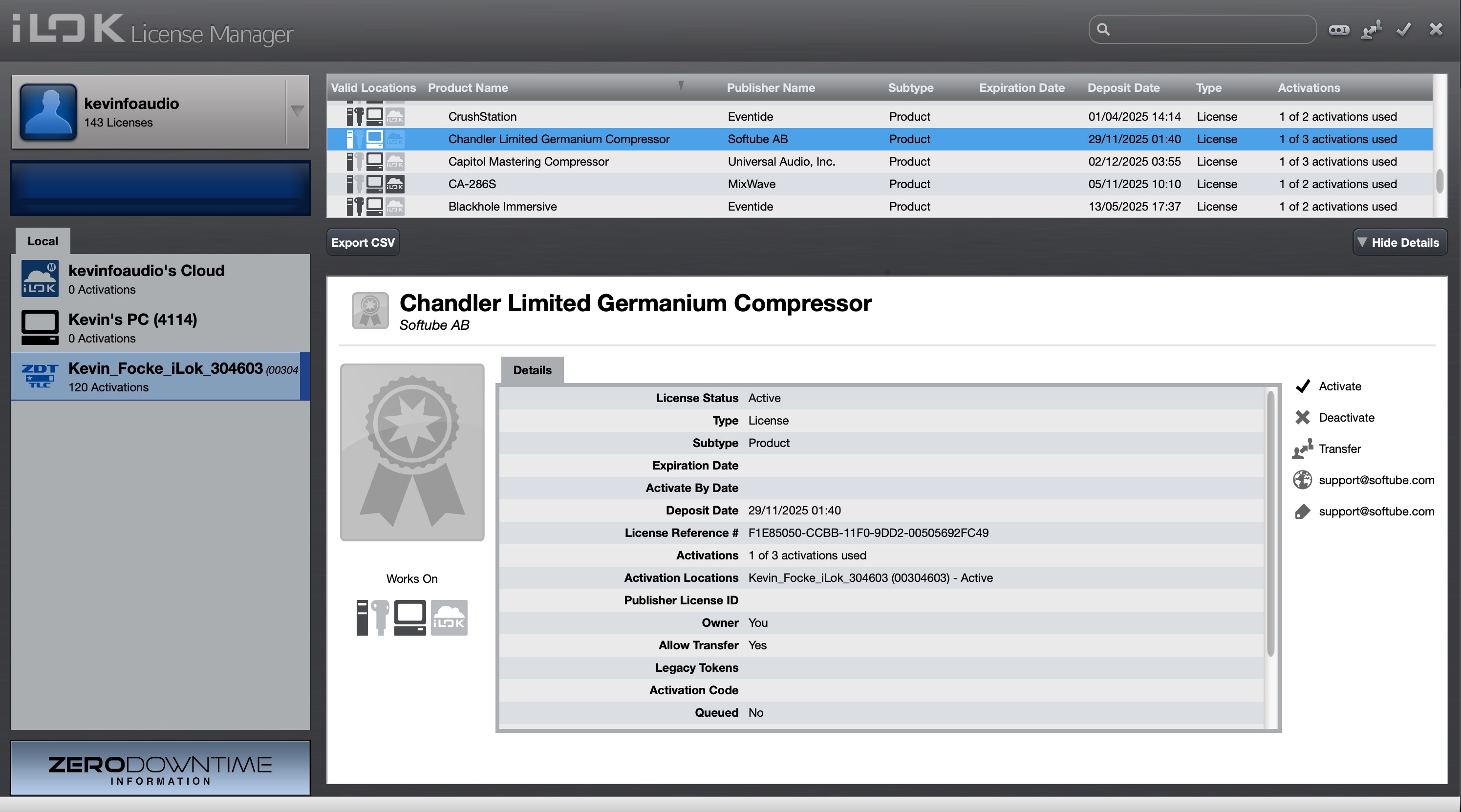
Task: Click the blue banner under account panel
Action: point(160,188)
